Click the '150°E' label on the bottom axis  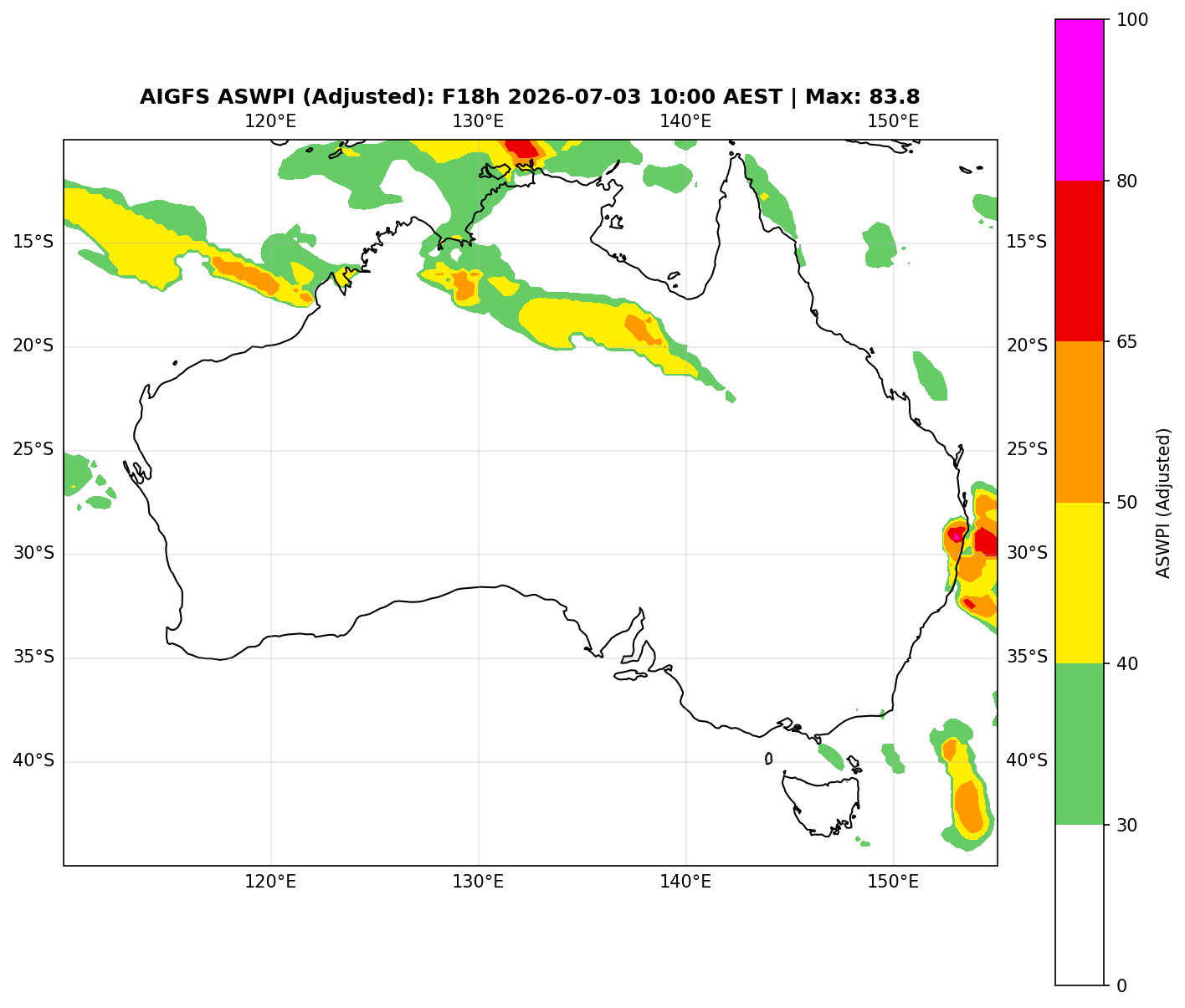(x=893, y=882)
